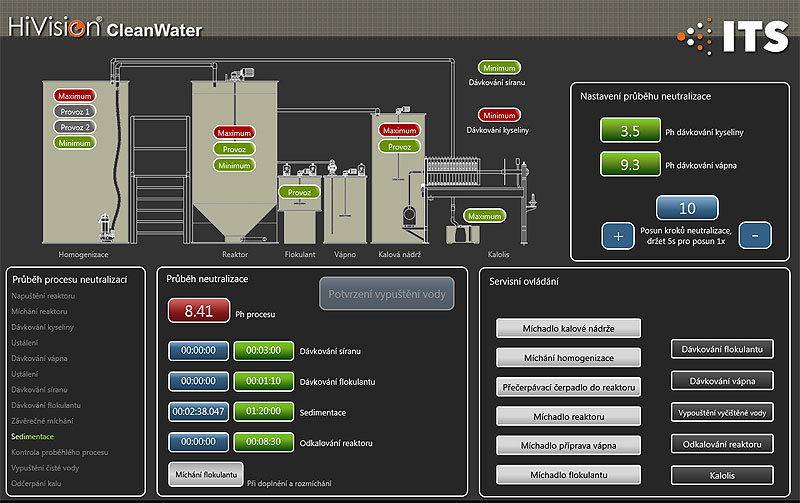Viewport: 800px width, 503px height.
Task: Click the Provoz 1 indicator on Homogenizace
Action: [75, 112]
